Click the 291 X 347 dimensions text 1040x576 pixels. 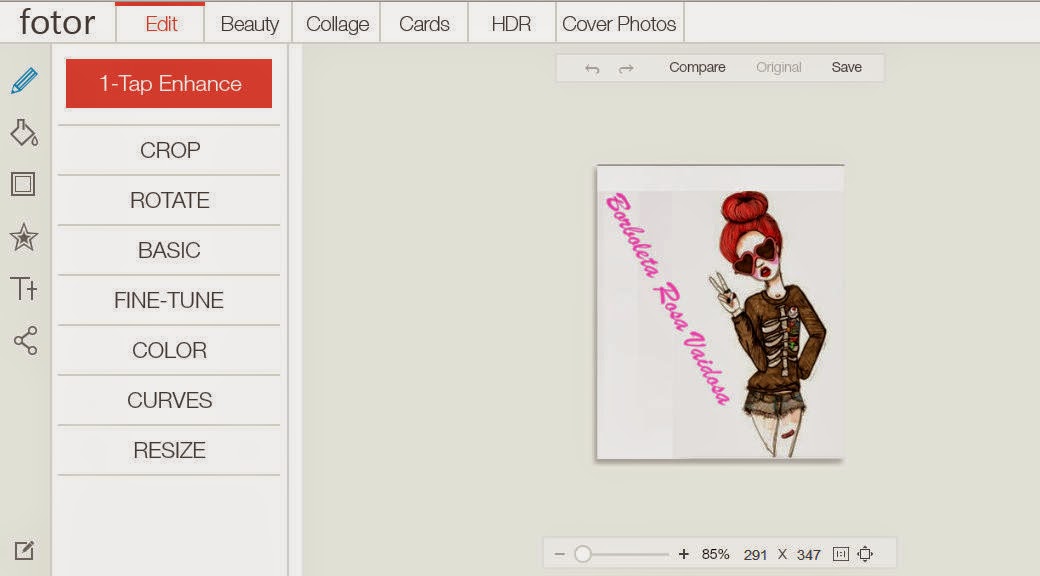click(782, 555)
